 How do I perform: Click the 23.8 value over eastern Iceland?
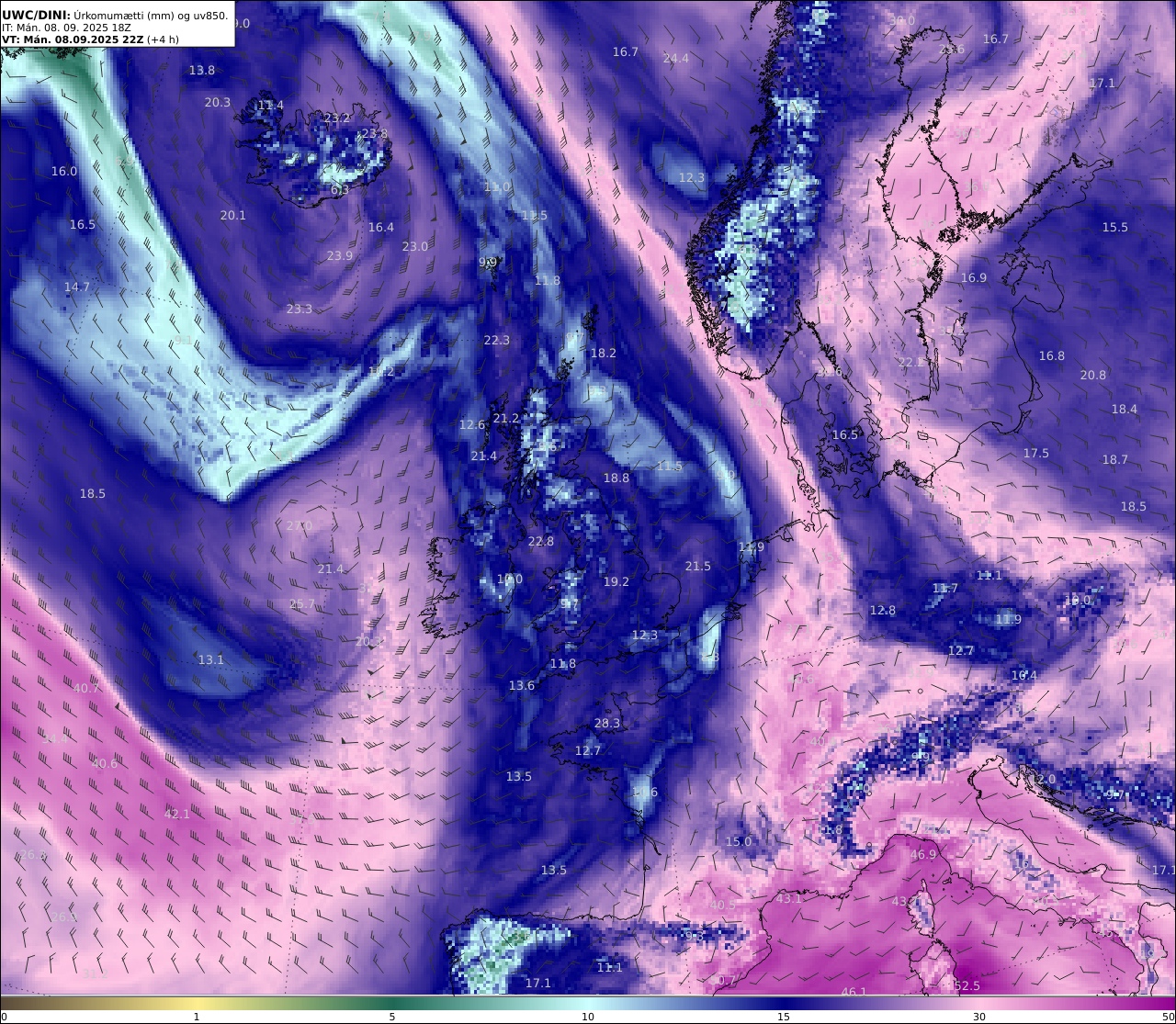[x=374, y=134]
